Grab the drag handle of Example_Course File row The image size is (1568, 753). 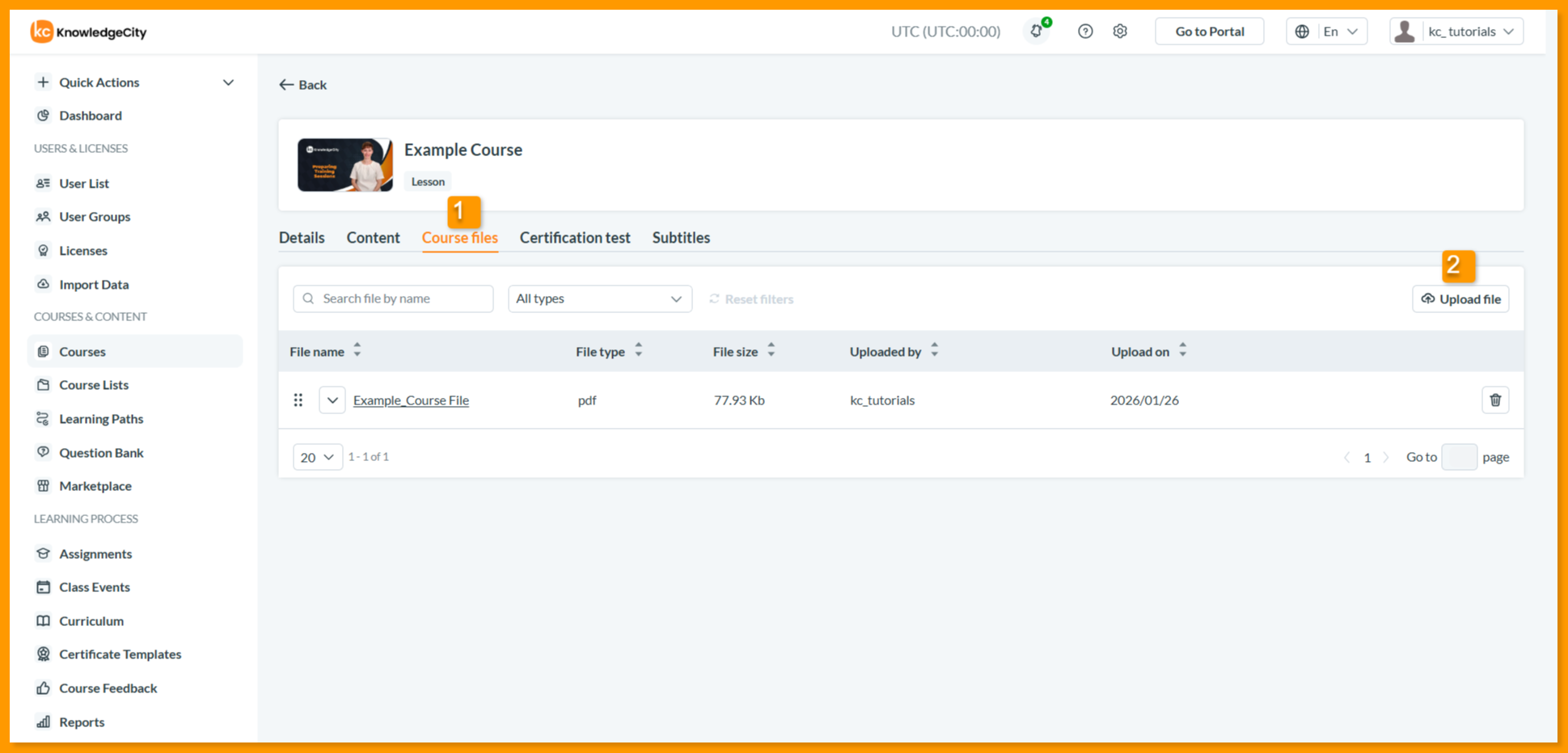click(x=298, y=400)
